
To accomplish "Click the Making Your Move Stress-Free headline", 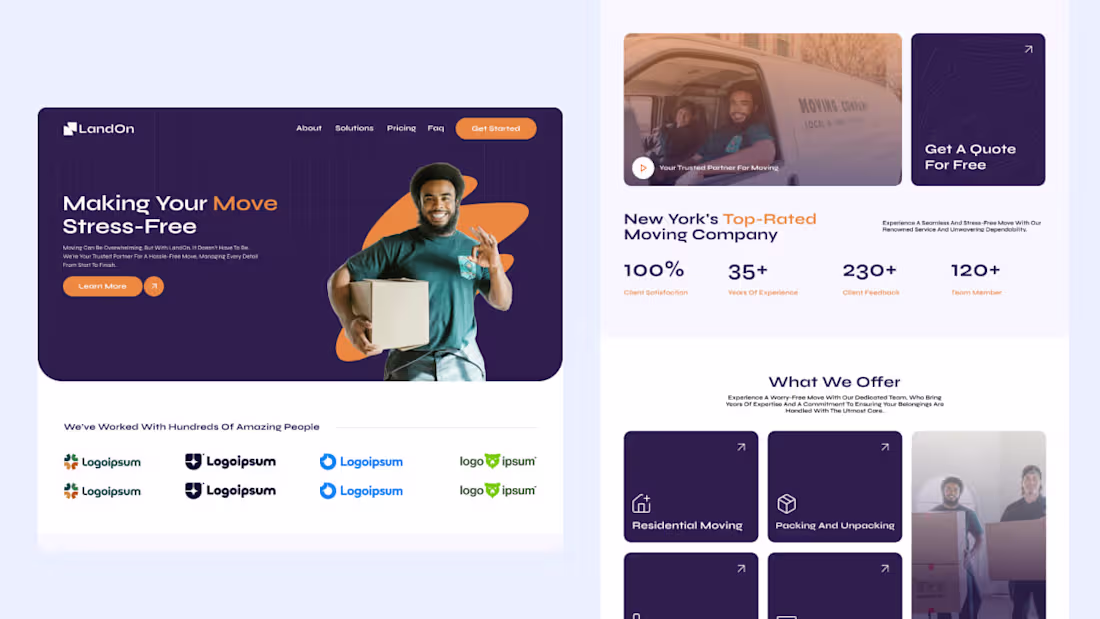I will point(170,215).
